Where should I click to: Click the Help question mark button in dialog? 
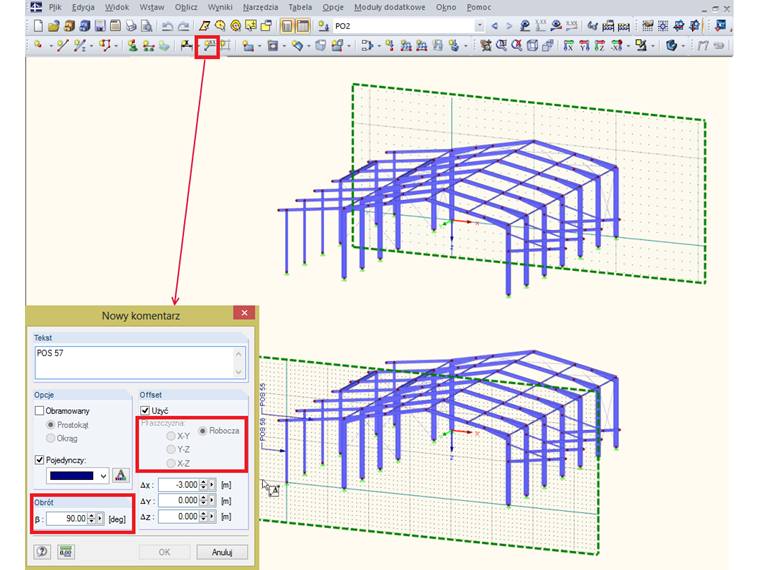42,552
